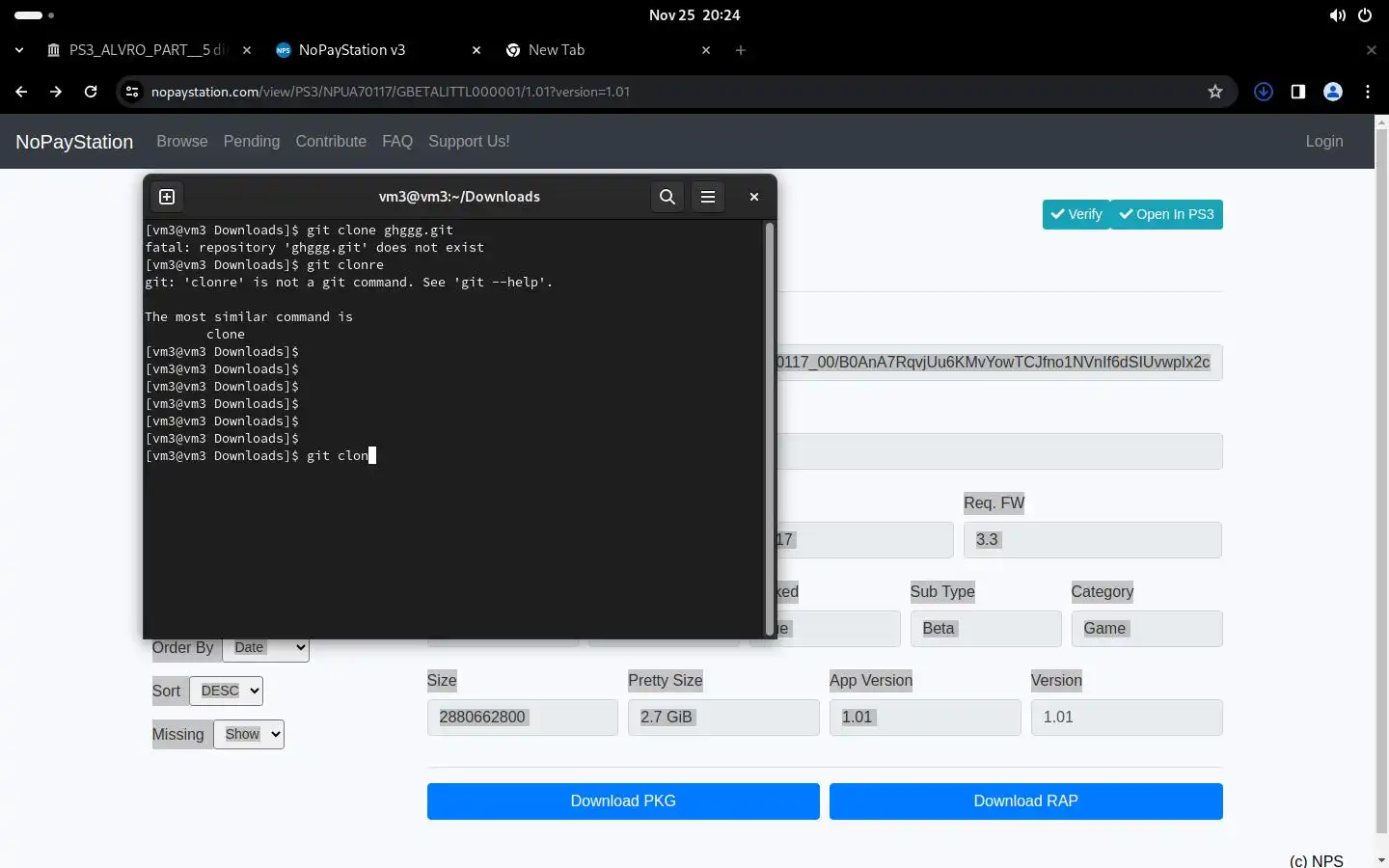Click the Req. FW field 3.3
Screen dimensions: 1389x868
1093,540
